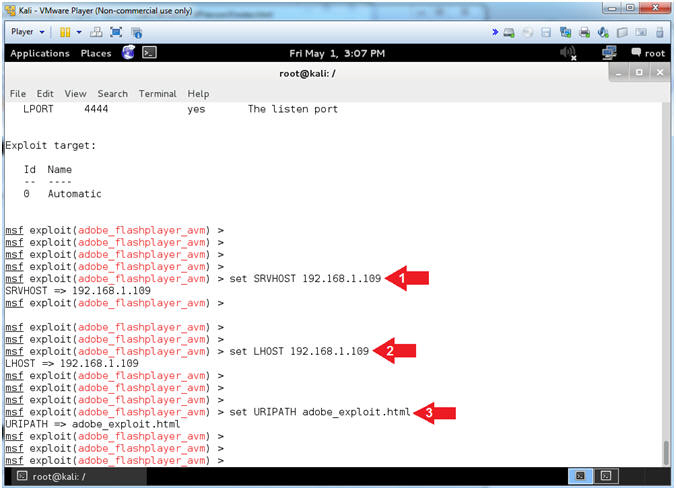The height and width of the screenshot is (490, 676).
Task: Open the Places menu
Action: pyautogui.click(x=96, y=53)
